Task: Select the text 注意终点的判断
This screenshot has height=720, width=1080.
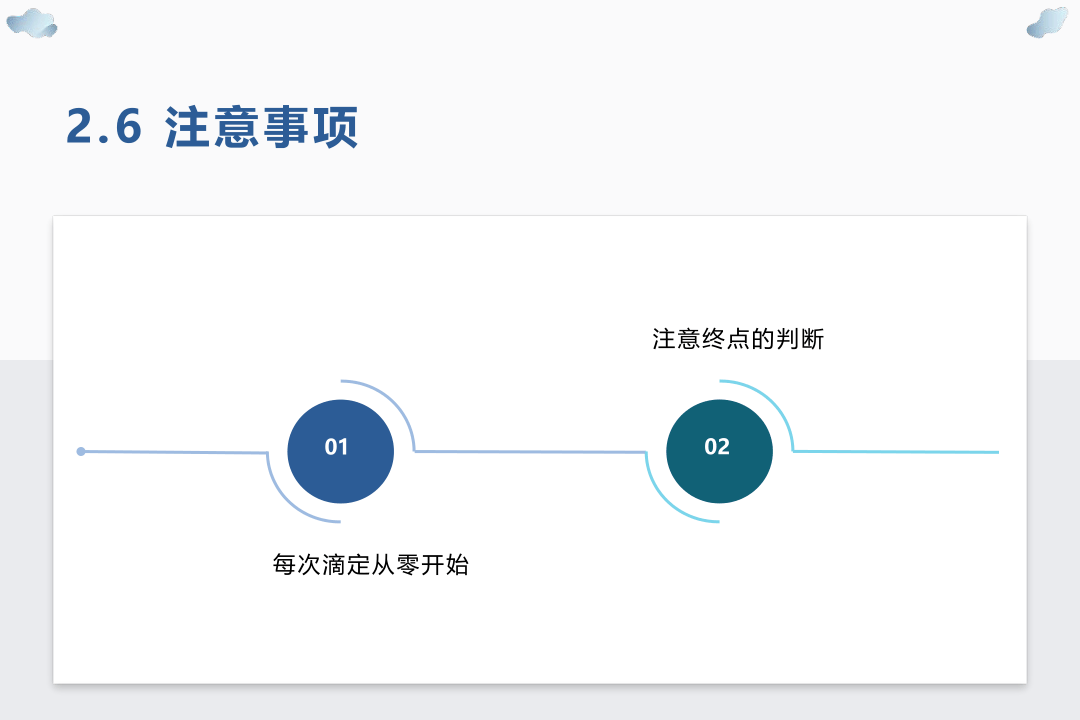Action: pyautogui.click(x=738, y=339)
